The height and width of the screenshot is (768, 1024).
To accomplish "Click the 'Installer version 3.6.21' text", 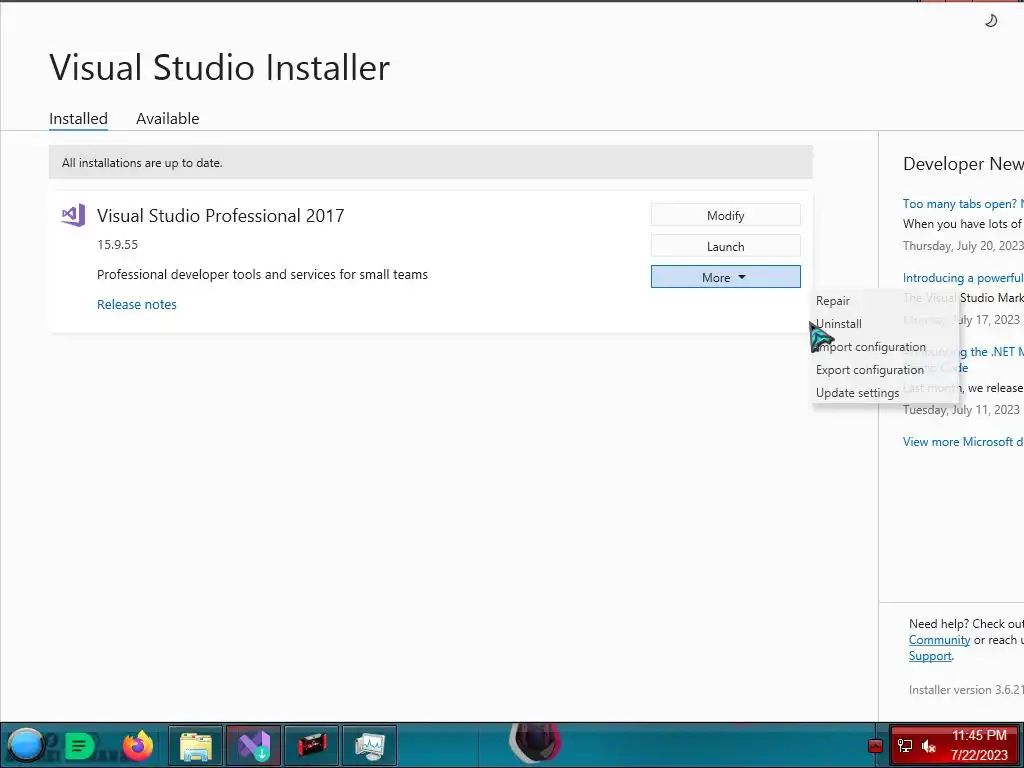I will click(966, 690).
